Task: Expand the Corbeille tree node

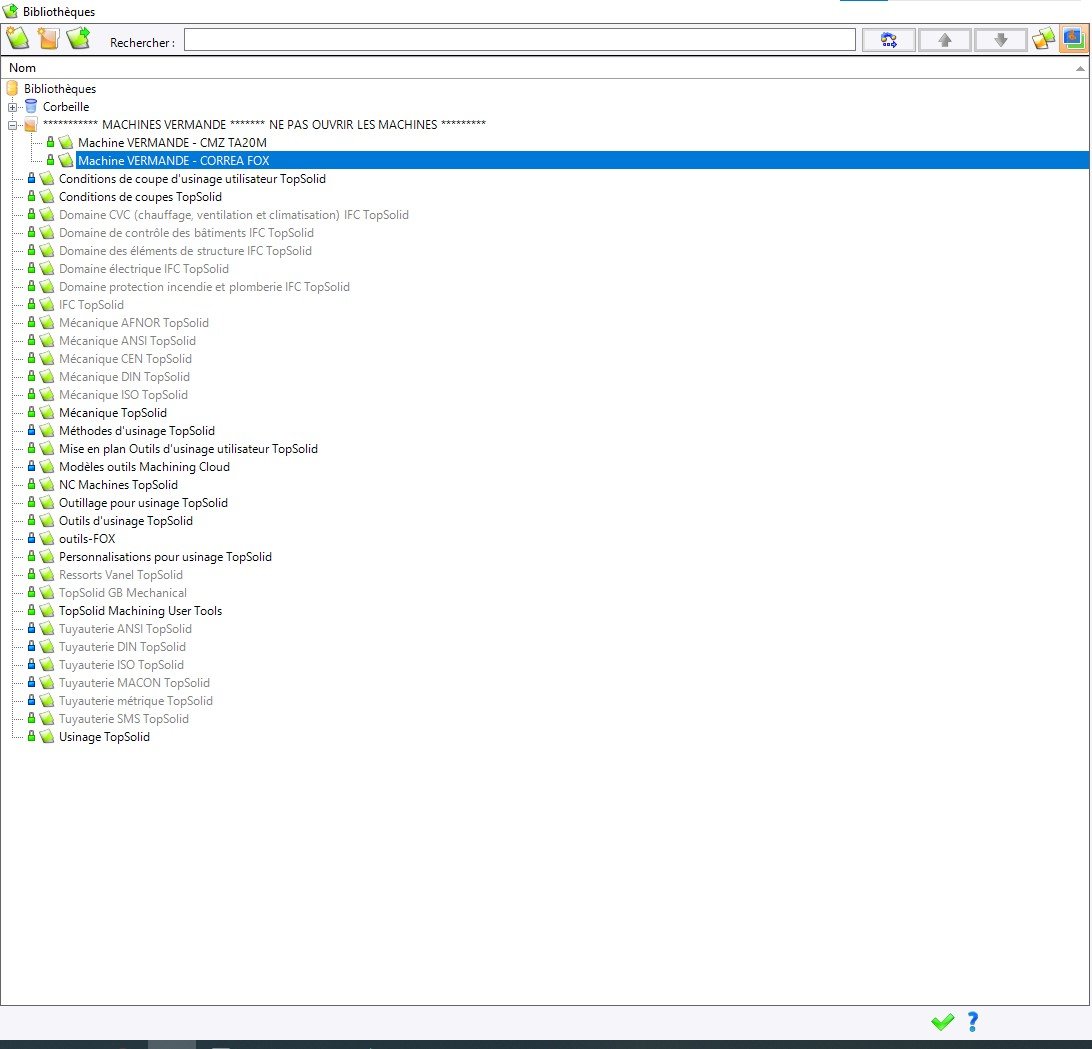Action: [x=12, y=107]
